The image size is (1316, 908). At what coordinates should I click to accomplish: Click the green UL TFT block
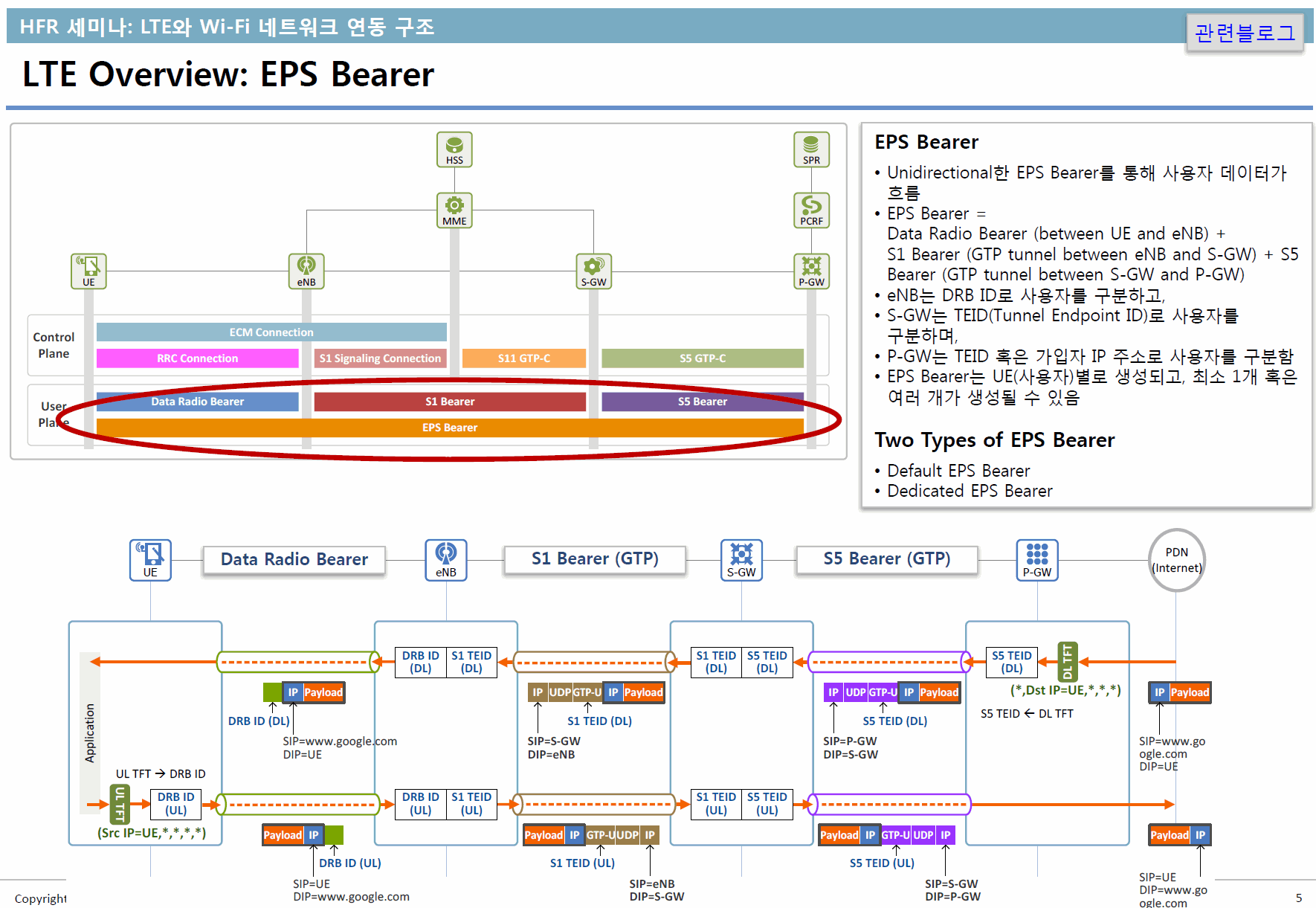(x=120, y=804)
